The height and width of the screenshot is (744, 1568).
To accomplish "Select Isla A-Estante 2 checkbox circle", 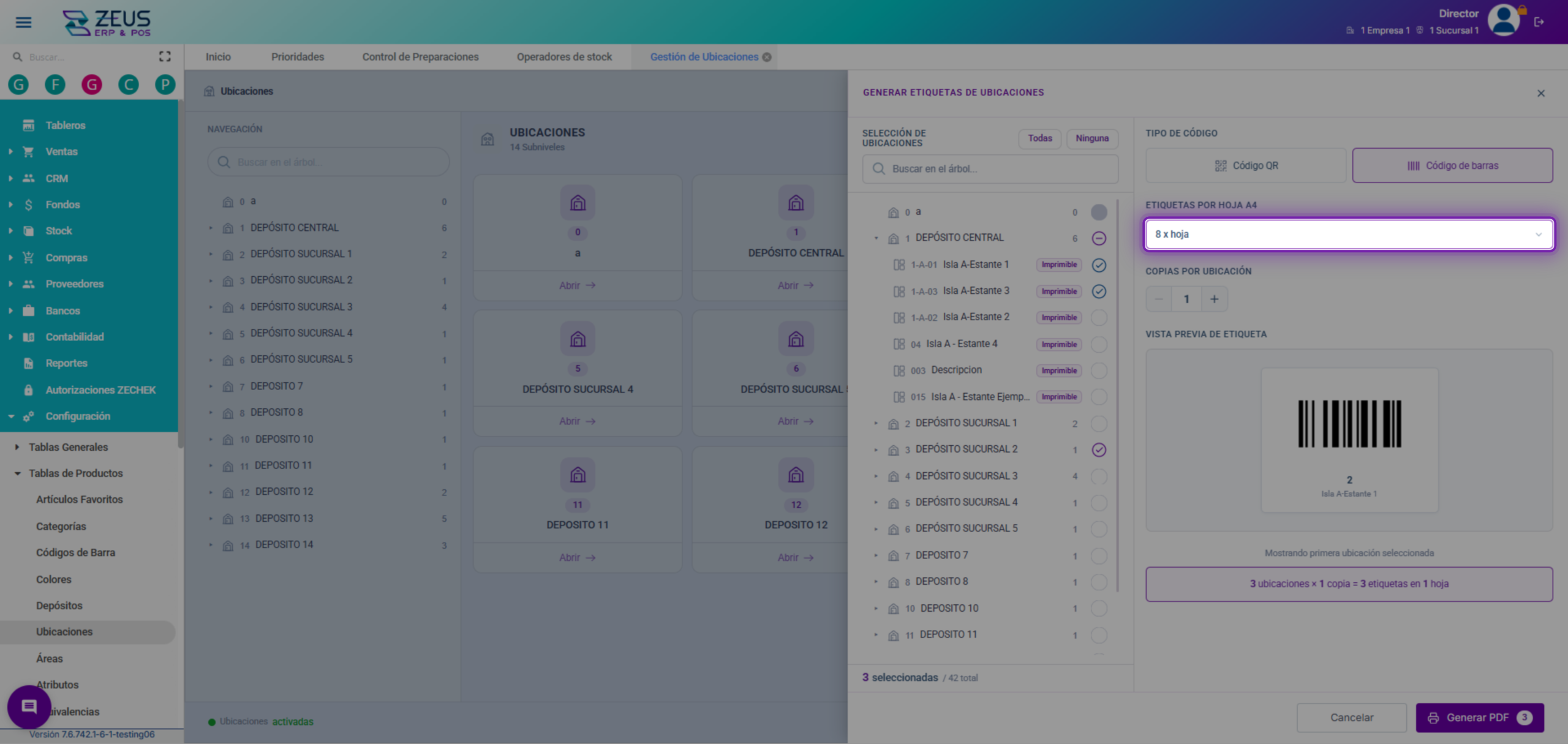I will pos(1099,318).
